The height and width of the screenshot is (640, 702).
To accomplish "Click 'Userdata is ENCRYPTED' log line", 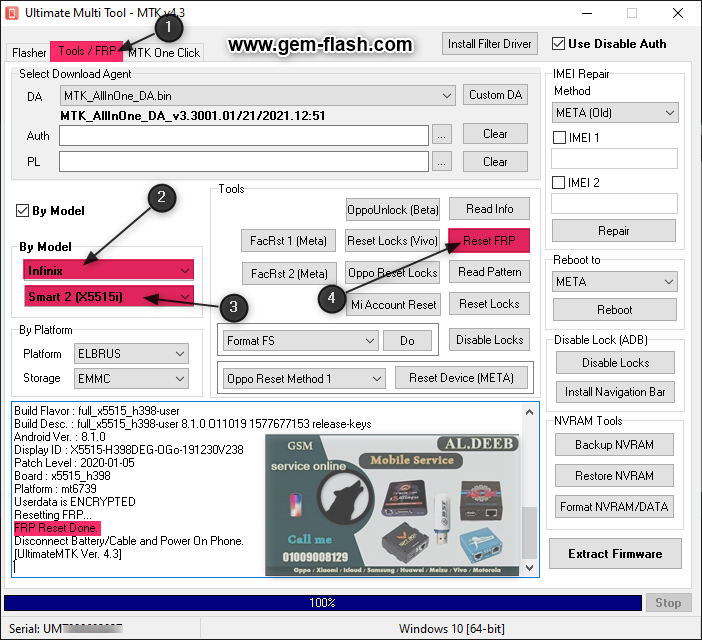I will 74,502.
